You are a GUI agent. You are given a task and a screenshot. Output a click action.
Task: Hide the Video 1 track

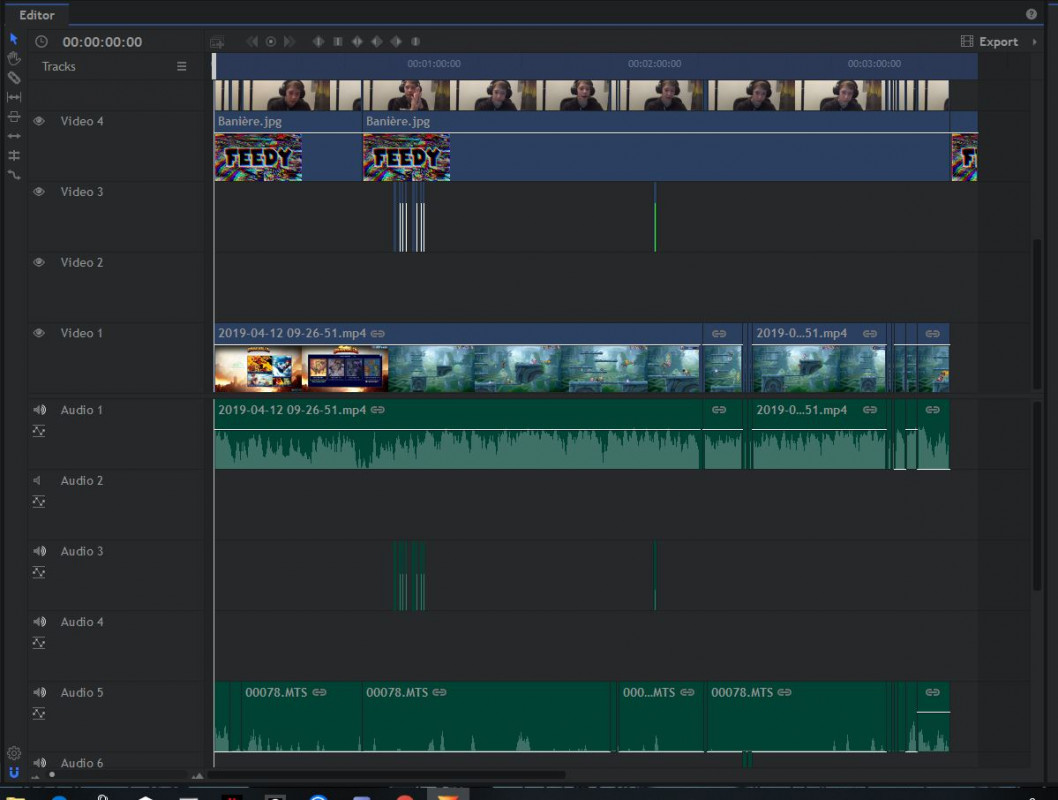(39, 333)
